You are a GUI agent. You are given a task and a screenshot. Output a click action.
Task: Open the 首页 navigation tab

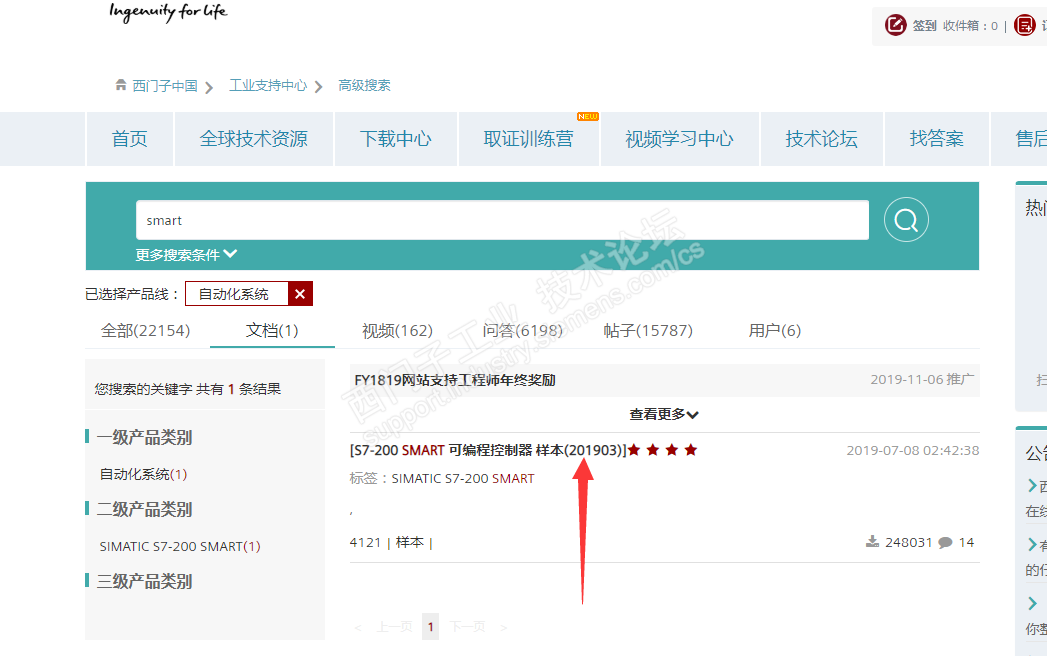point(130,139)
